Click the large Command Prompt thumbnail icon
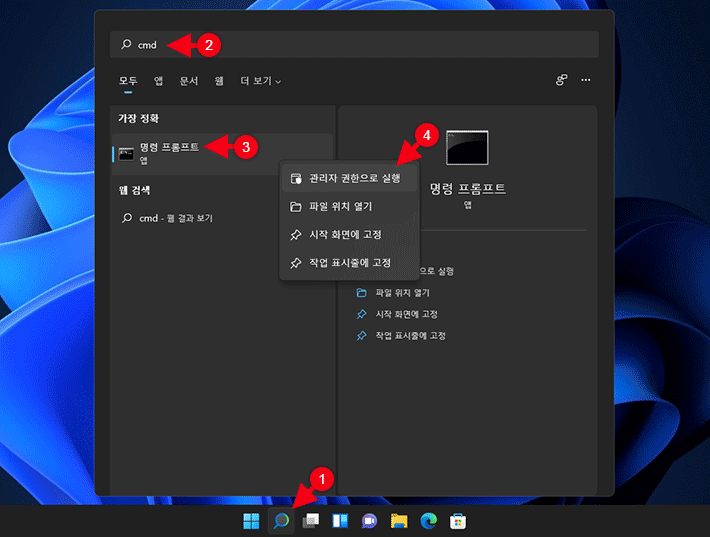 (467, 148)
